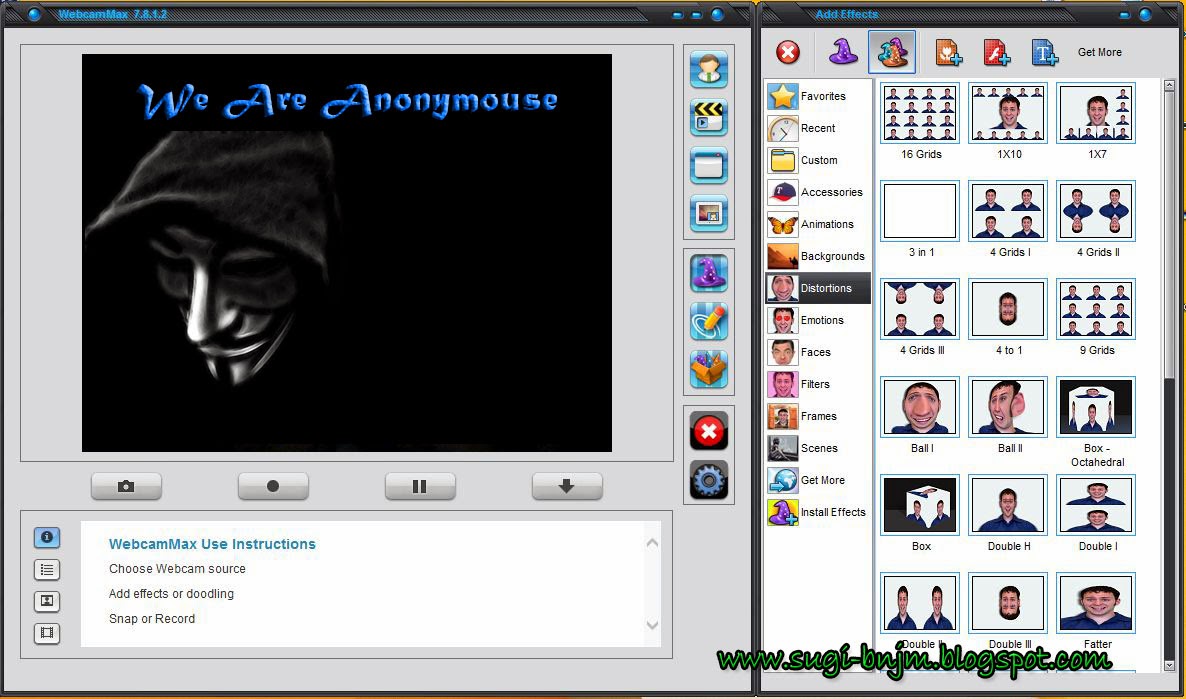
Task: Select the Scenes category
Action: 818,448
